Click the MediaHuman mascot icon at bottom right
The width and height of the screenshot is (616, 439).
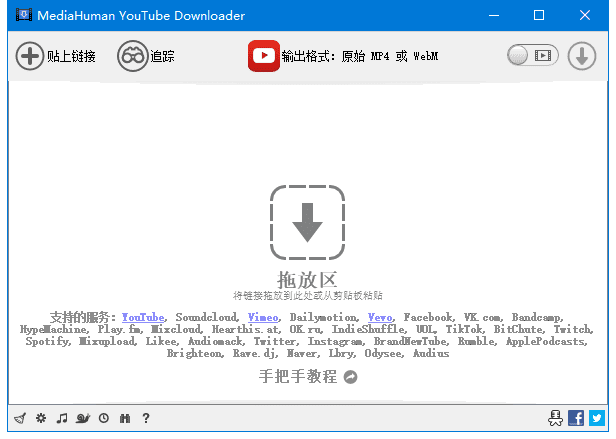pos(555,418)
